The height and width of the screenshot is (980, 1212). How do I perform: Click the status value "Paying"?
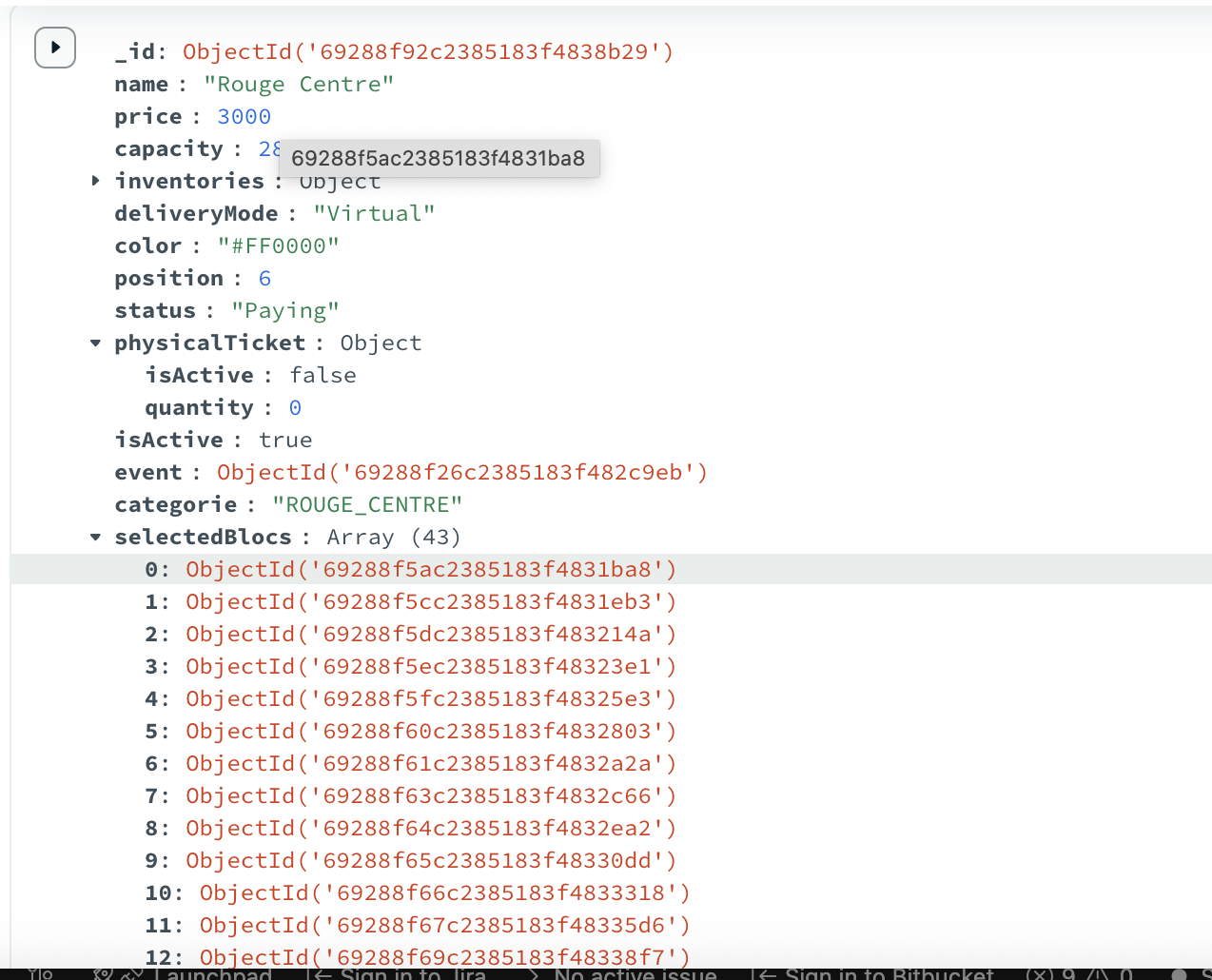(285, 311)
